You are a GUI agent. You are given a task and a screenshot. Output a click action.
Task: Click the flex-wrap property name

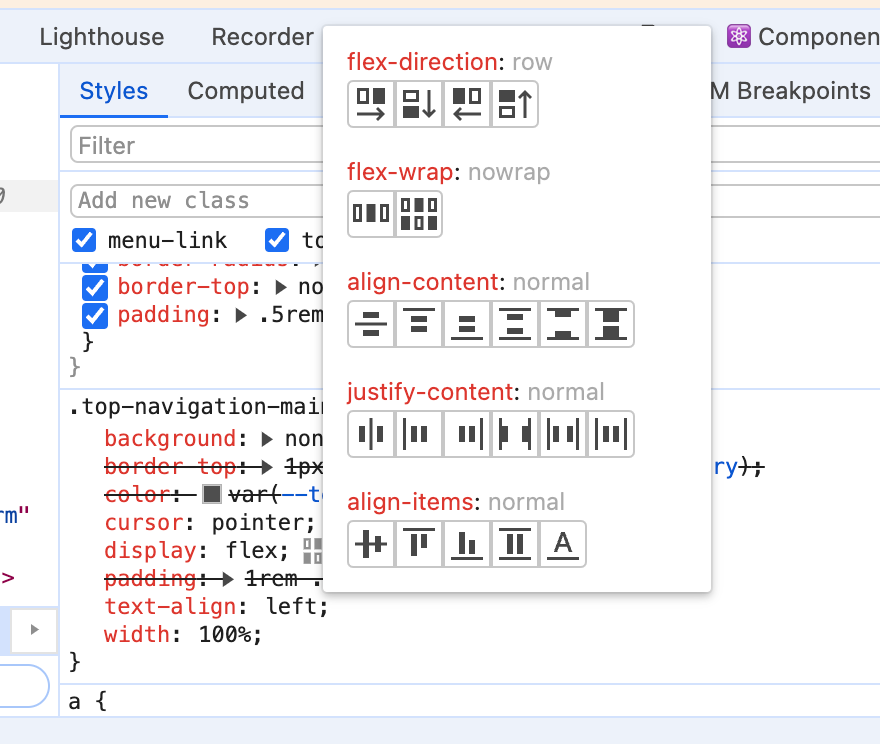coord(400,172)
